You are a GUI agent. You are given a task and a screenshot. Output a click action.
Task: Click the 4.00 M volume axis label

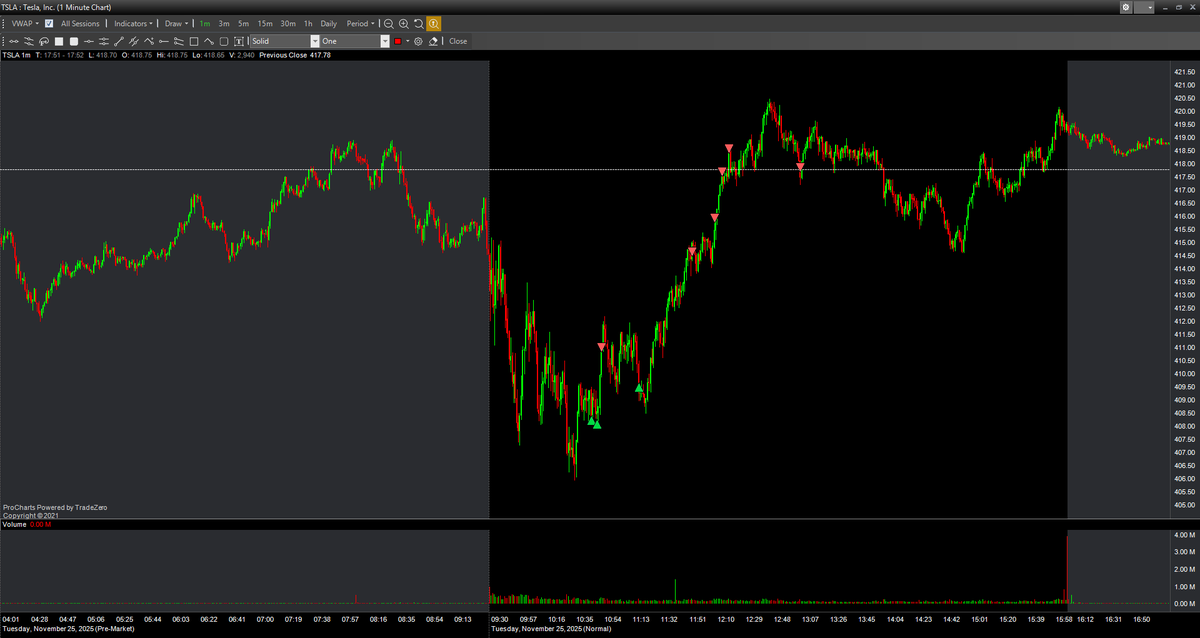(x=1185, y=535)
